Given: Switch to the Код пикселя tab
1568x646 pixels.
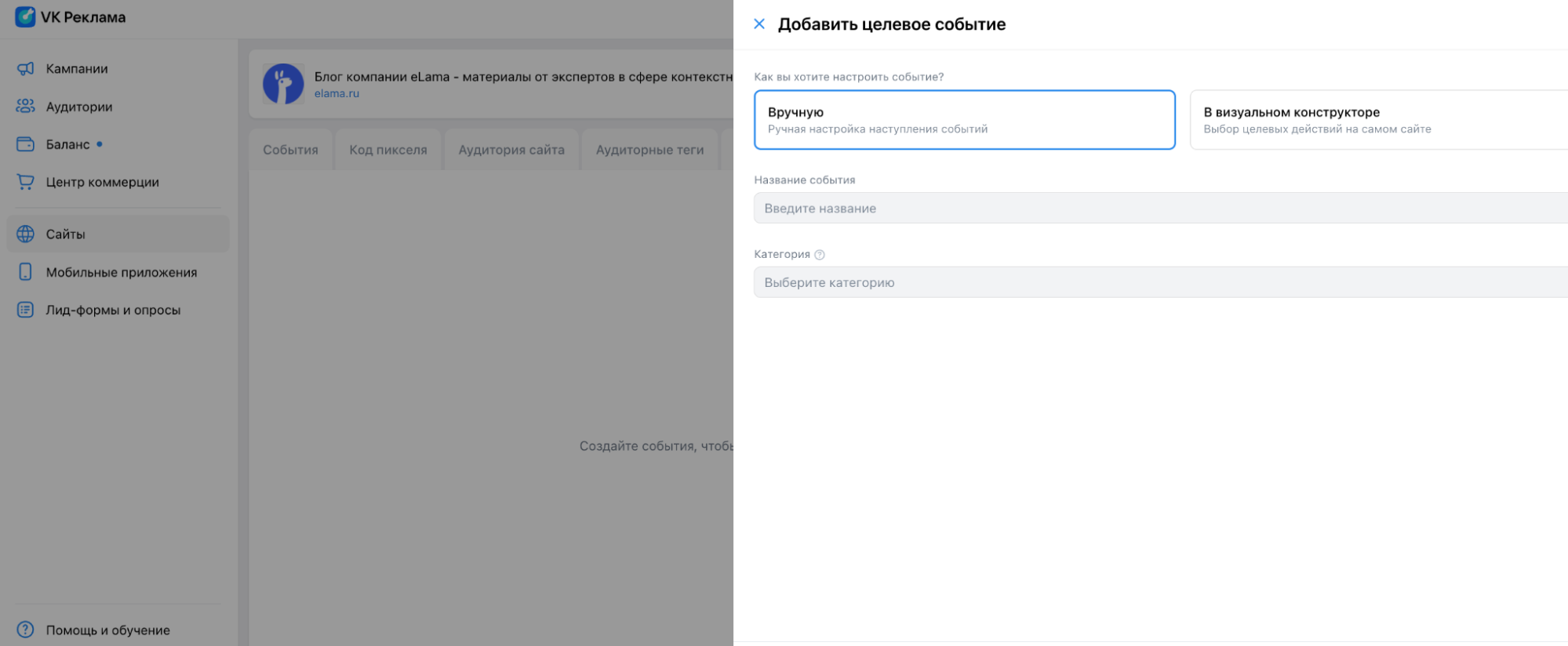Looking at the screenshot, I should (388, 150).
